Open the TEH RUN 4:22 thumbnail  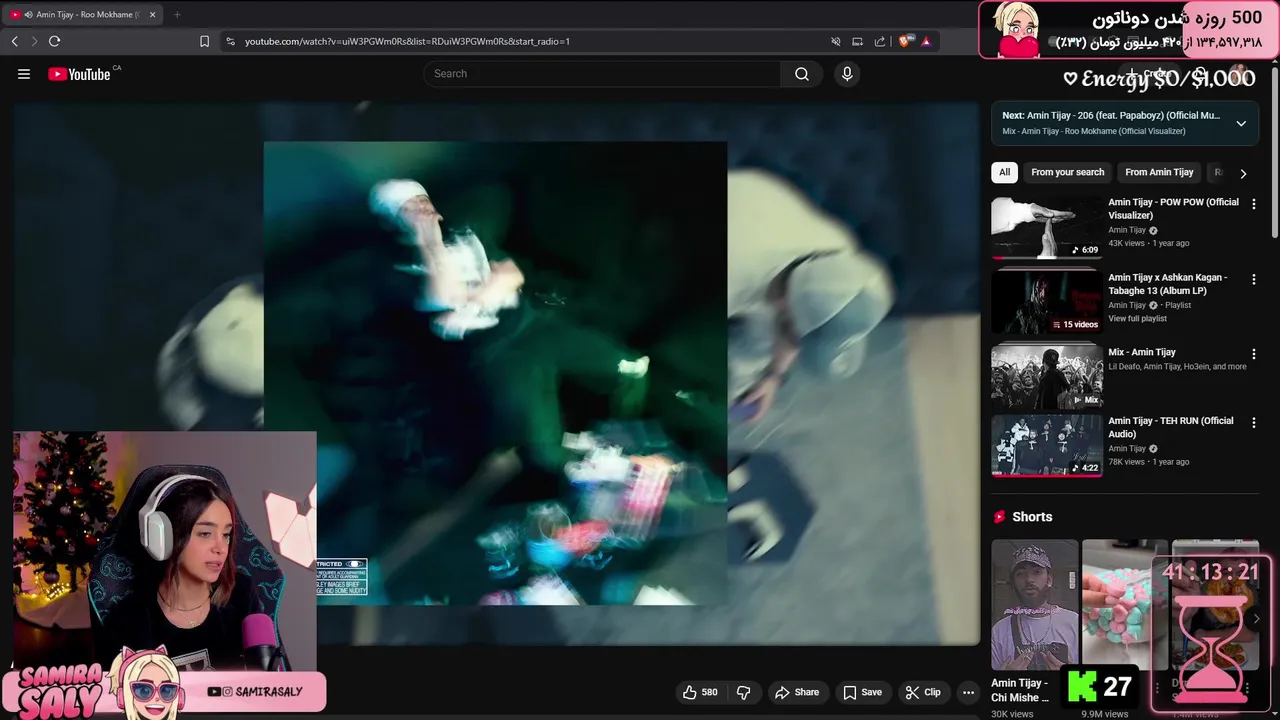pyautogui.click(x=1046, y=446)
